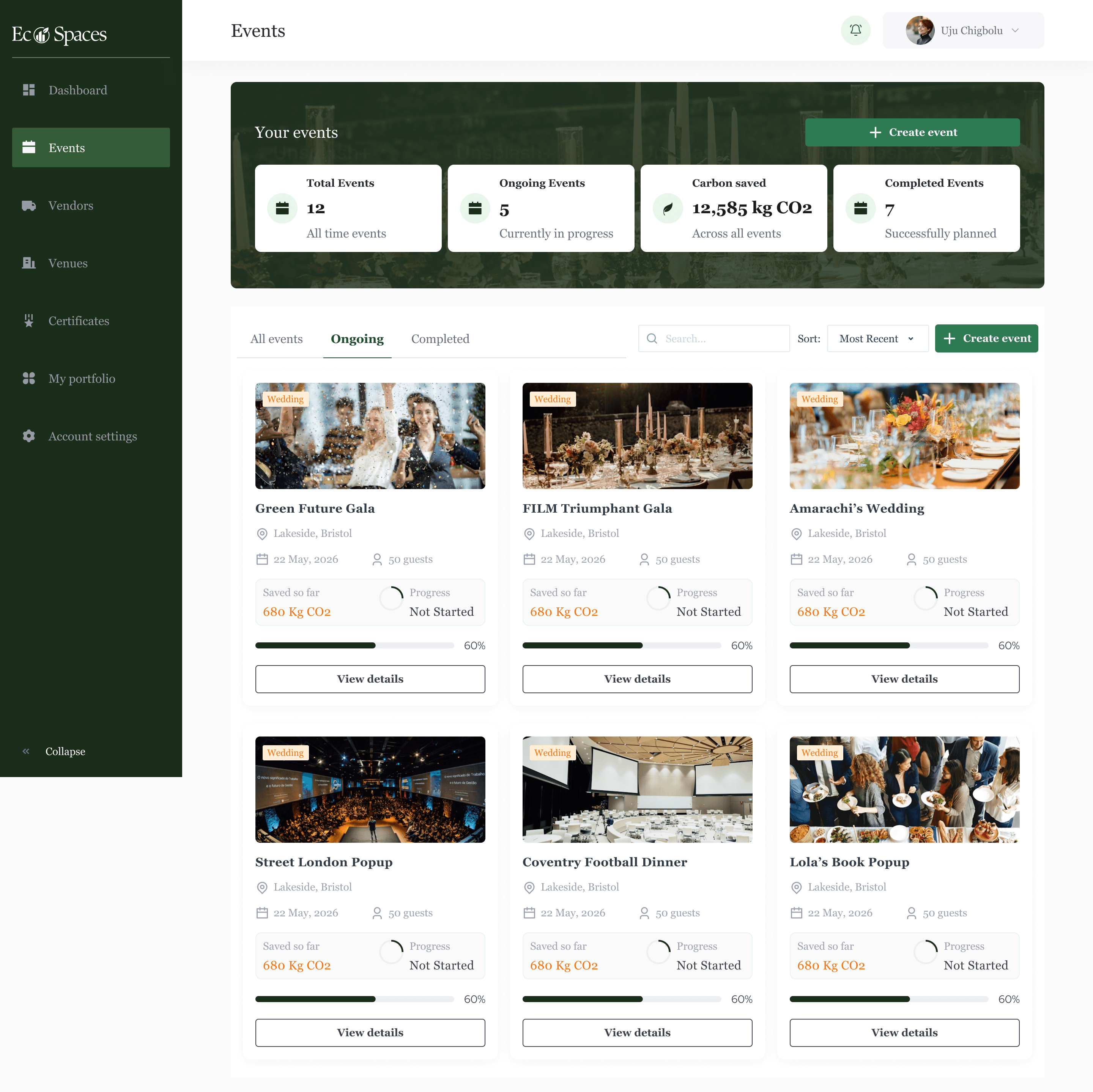Click the '12,585 kg CO2' carbon saved value

point(752,208)
